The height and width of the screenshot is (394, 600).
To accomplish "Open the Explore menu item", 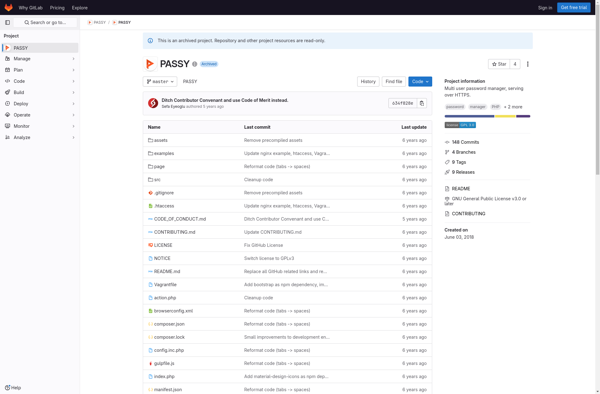I will click(80, 8).
